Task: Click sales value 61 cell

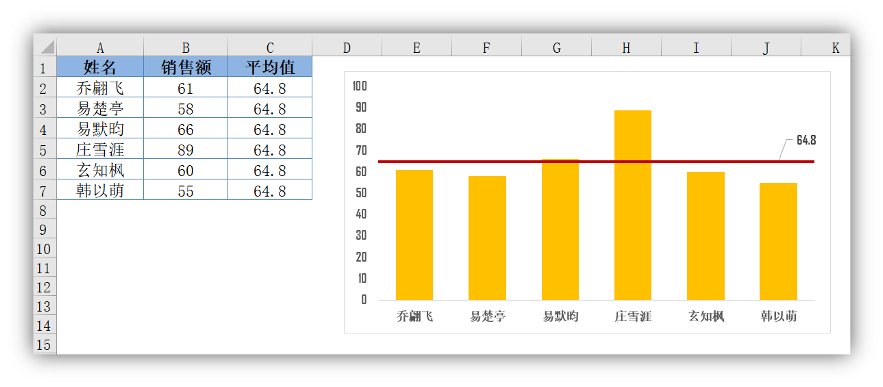Action: (x=186, y=88)
